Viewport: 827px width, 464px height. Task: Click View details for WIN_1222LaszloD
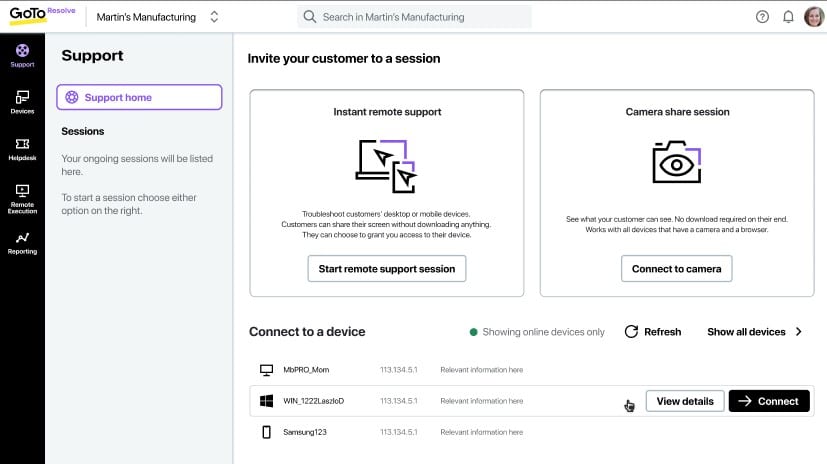[x=685, y=401]
